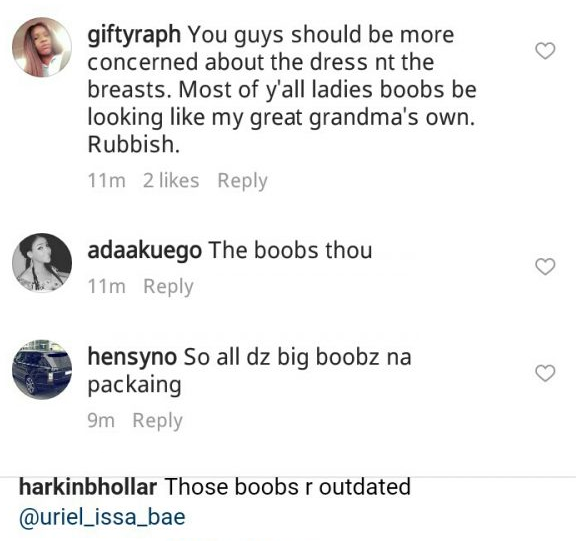This screenshot has height=541, width=576.
Task: Tap the heart beside adaakuego's comment
Action: (545, 266)
